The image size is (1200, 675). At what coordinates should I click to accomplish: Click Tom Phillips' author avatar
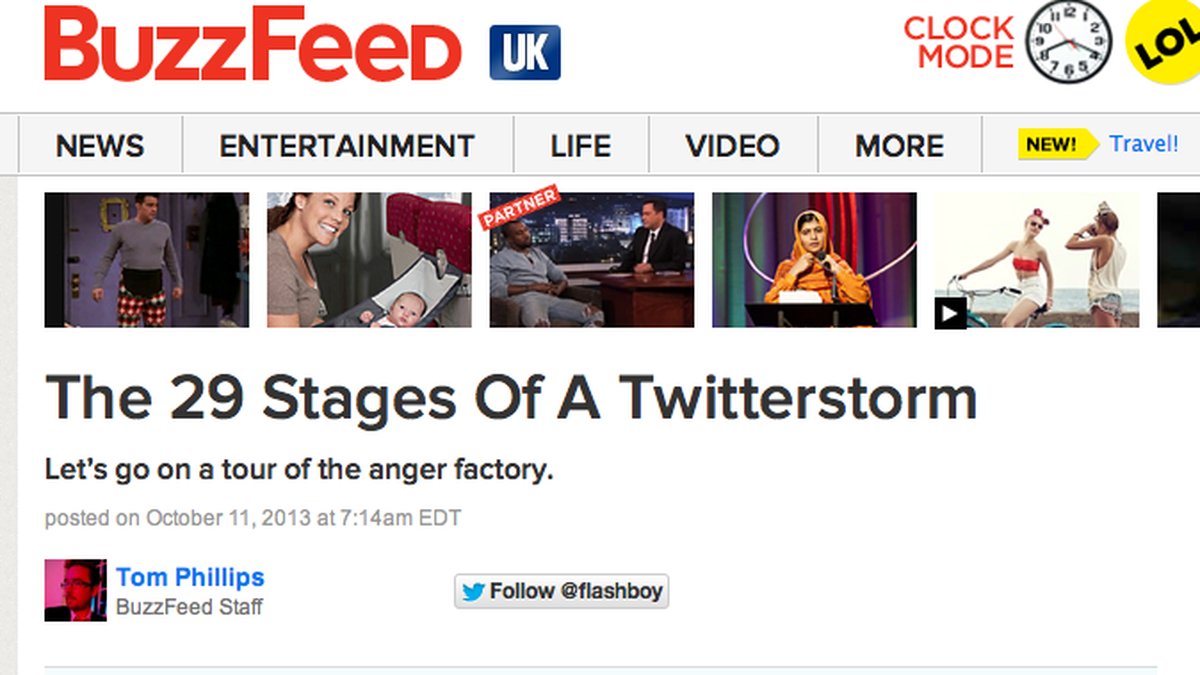(75, 590)
